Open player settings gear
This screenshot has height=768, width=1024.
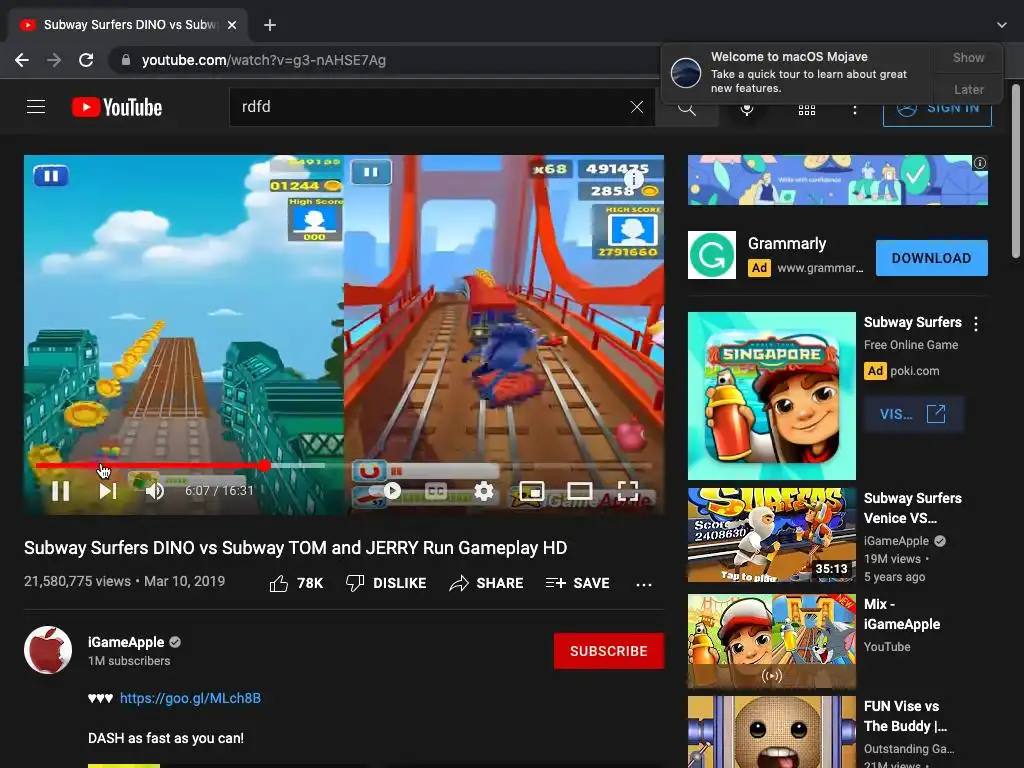click(x=484, y=490)
